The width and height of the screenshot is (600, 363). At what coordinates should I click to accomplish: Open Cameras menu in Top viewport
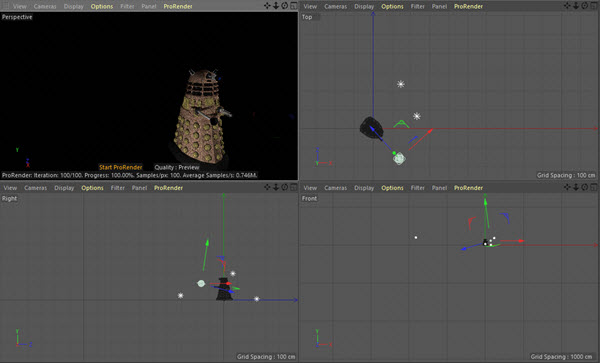336,7
